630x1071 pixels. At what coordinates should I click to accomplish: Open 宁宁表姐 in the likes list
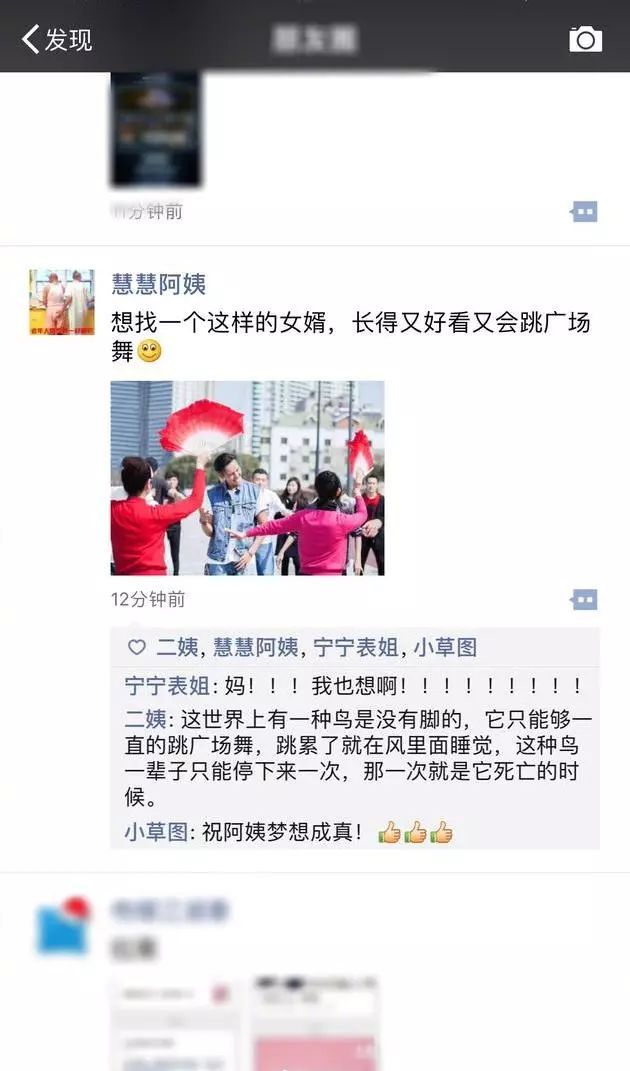(355, 647)
